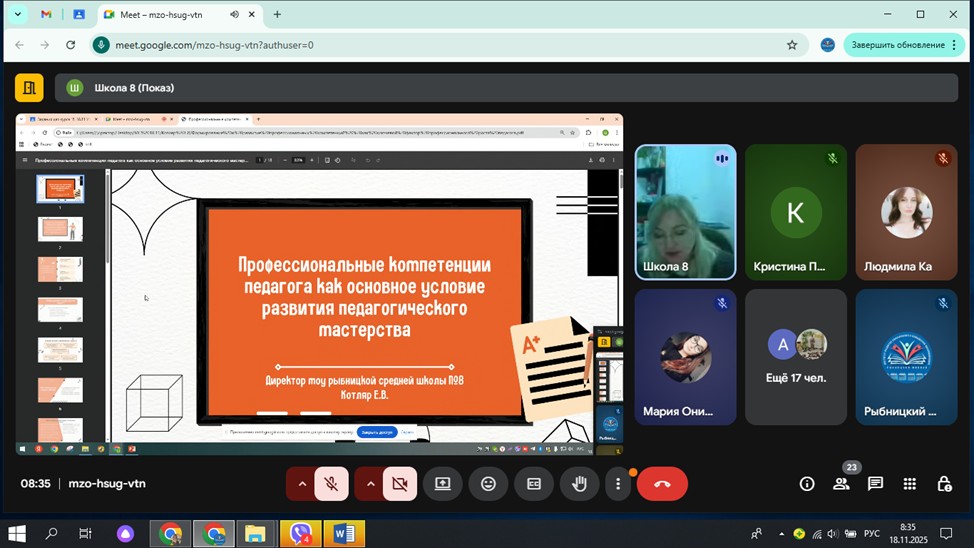The height and width of the screenshot is (548, 974).
Task: Open the emoji reactions panel
Action: coord(488,484)
